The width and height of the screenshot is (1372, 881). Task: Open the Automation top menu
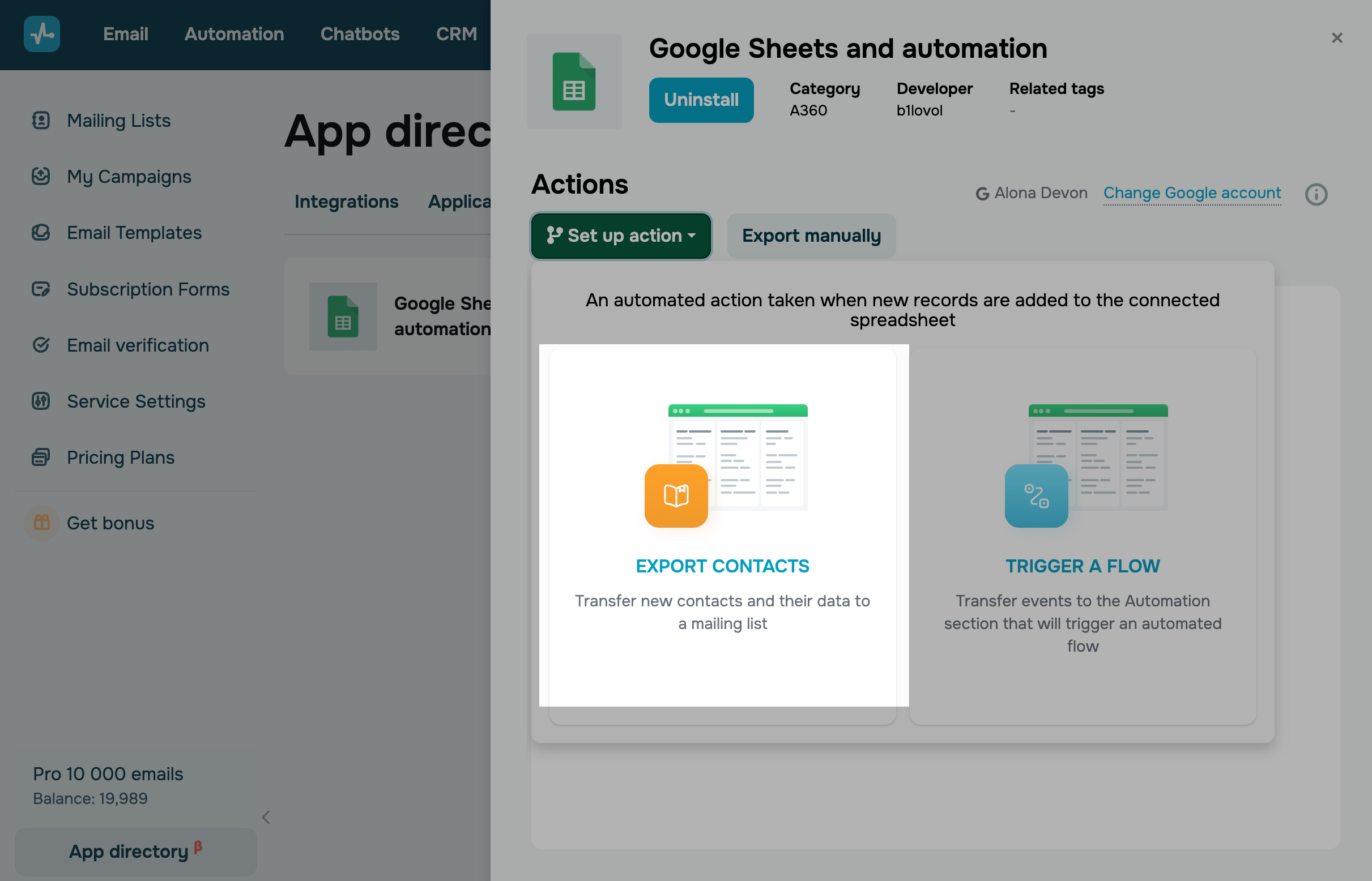[x=234, y=35]
